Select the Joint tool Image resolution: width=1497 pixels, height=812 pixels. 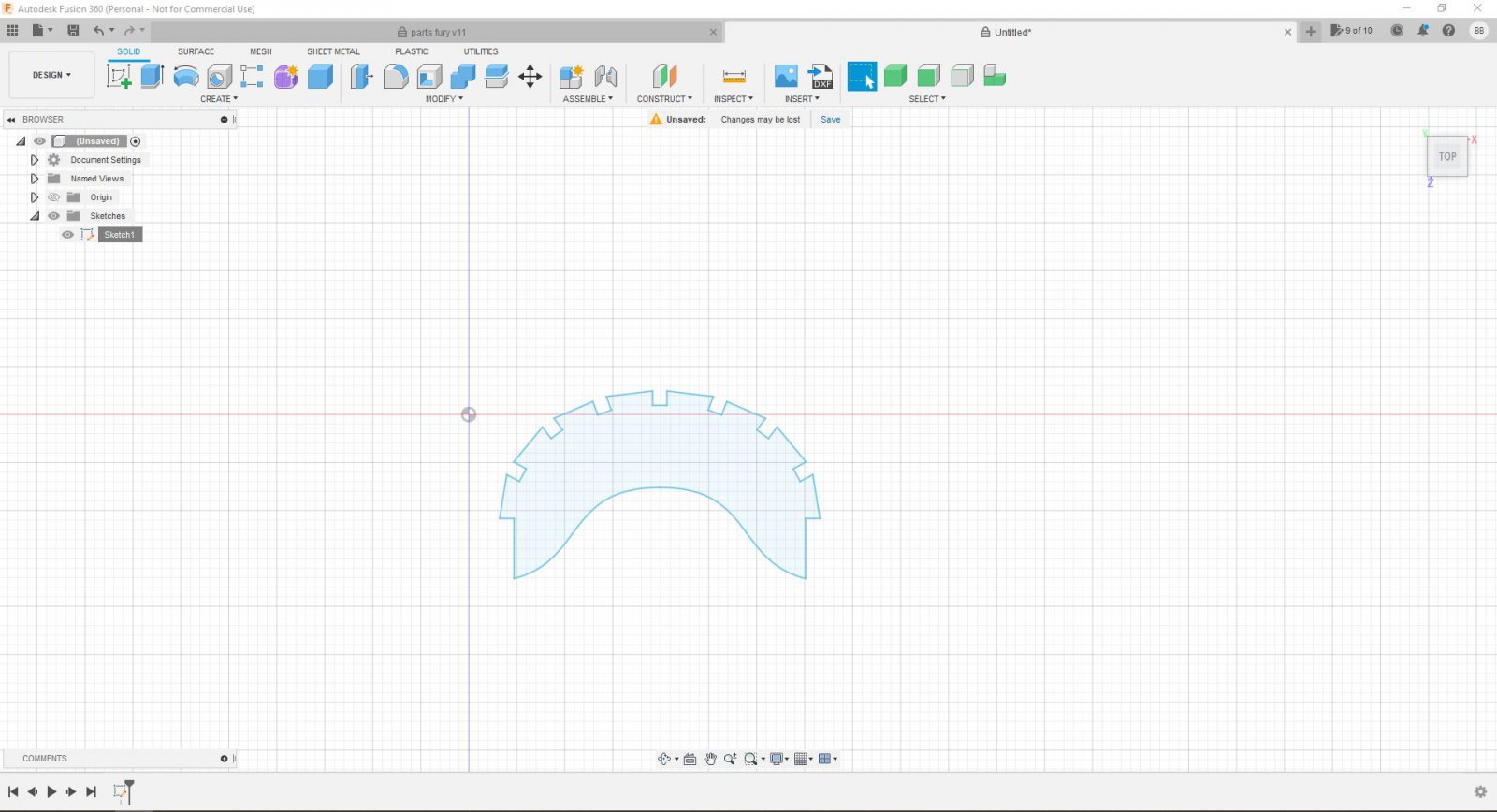(x=605, y=76)
